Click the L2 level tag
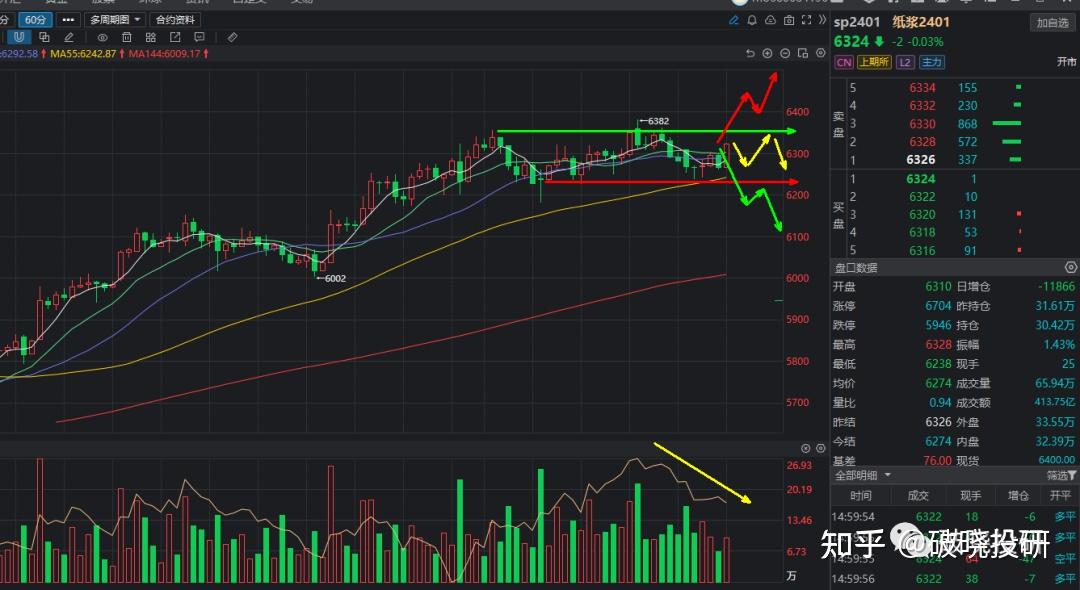 click(x=905, y=62)
